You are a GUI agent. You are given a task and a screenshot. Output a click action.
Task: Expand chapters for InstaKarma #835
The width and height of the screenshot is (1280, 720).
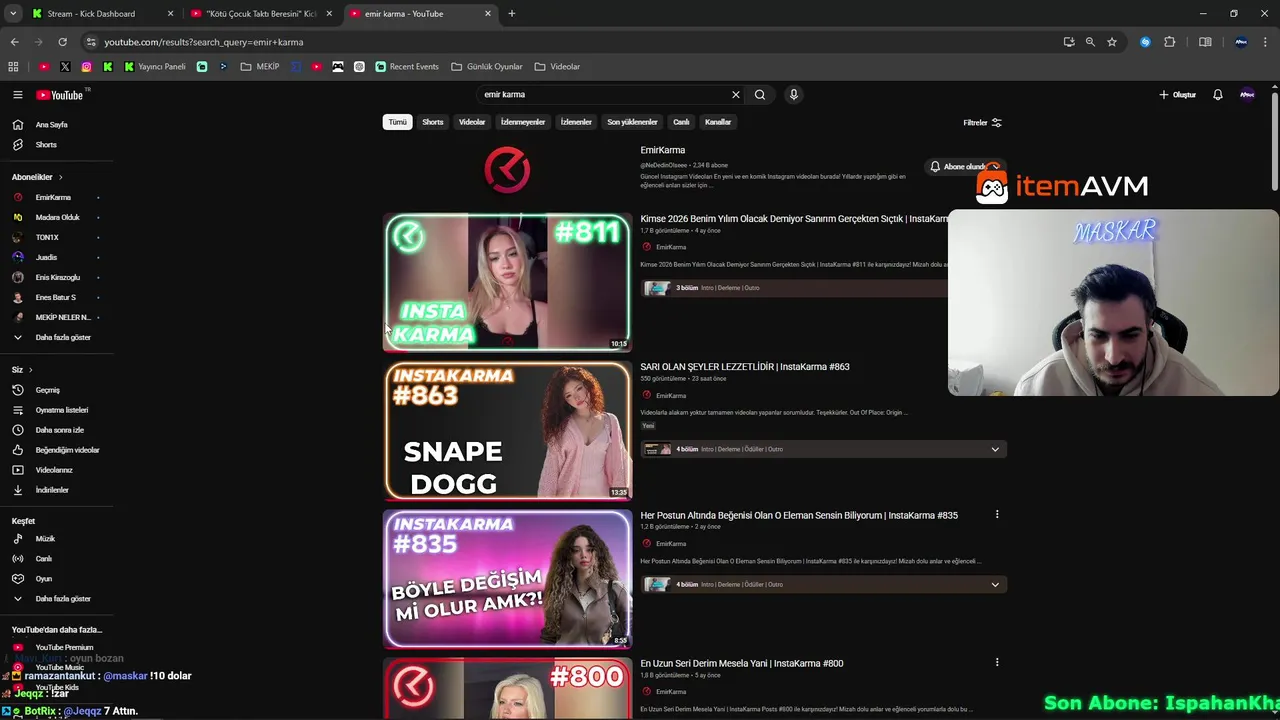point(995,585)
